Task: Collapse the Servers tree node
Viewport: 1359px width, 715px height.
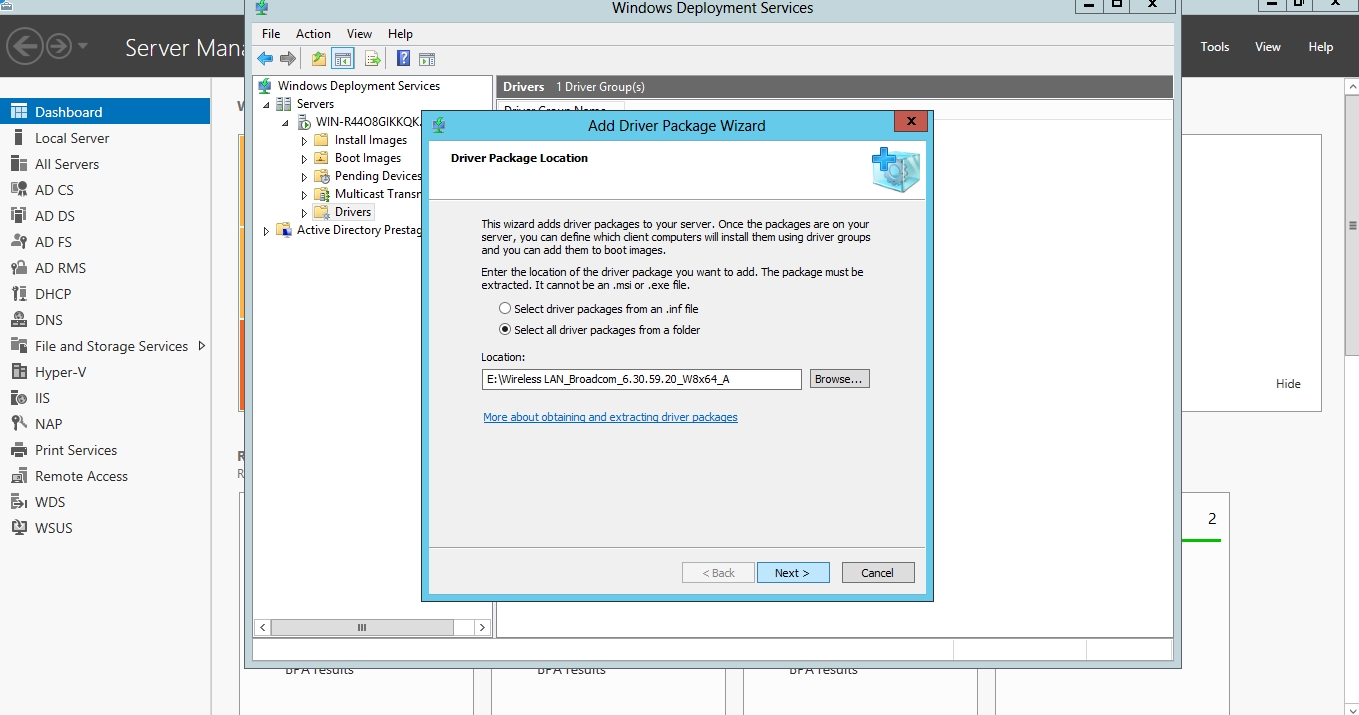Action: click(266, 105)
